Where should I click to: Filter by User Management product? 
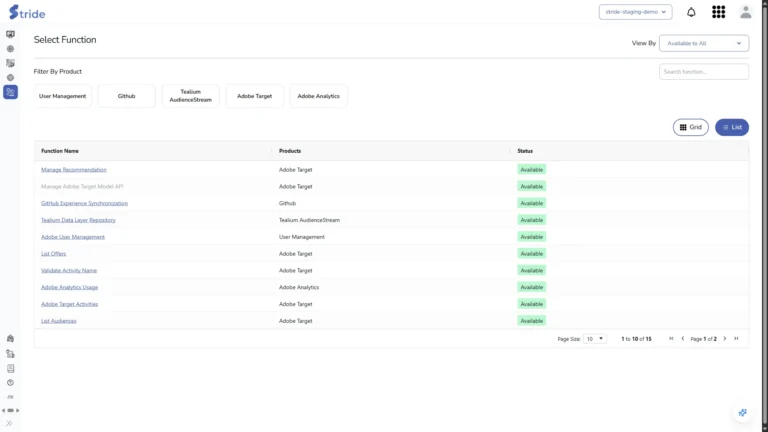63,96
